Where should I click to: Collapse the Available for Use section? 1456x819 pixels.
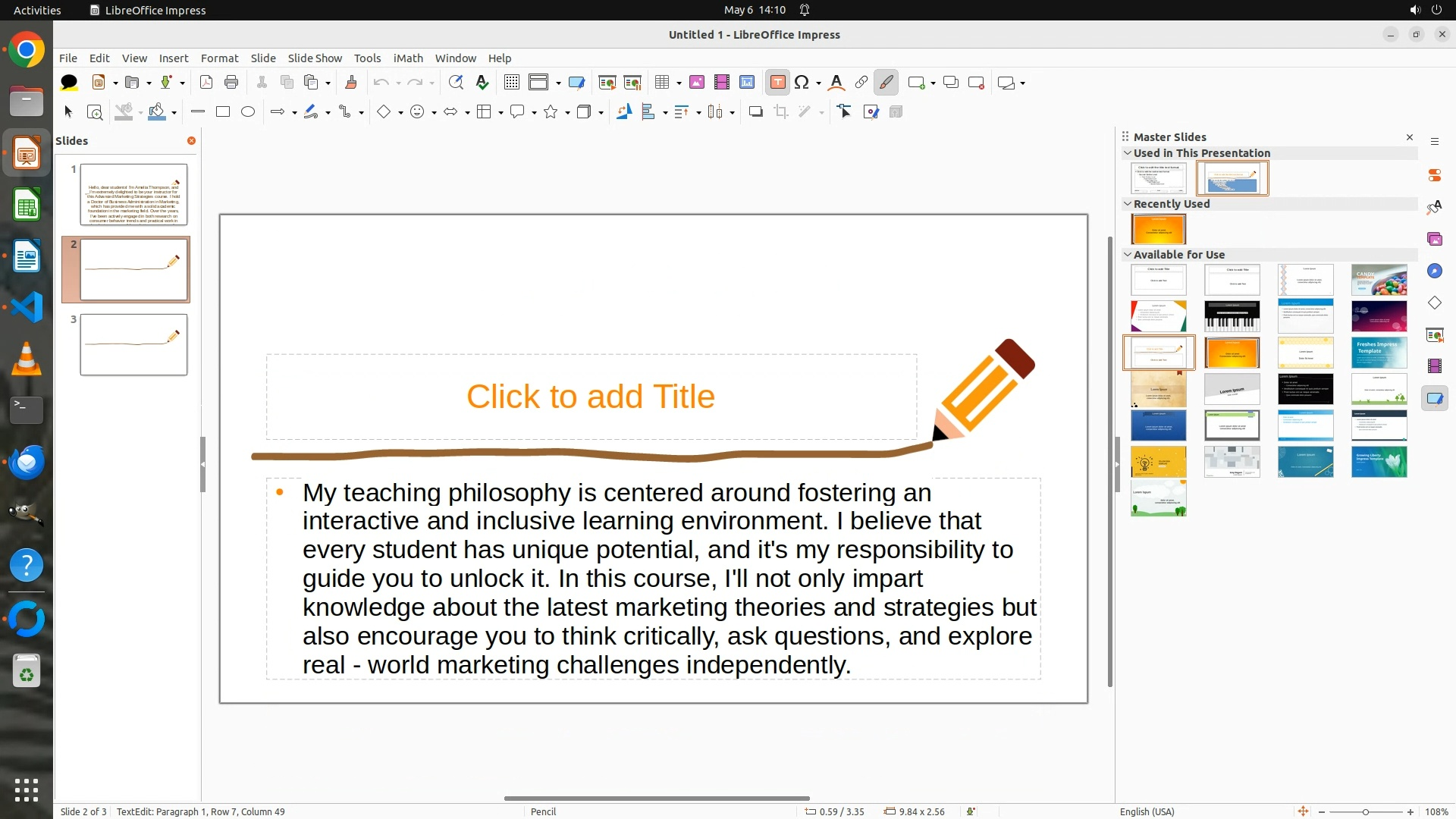[1128, 255]
